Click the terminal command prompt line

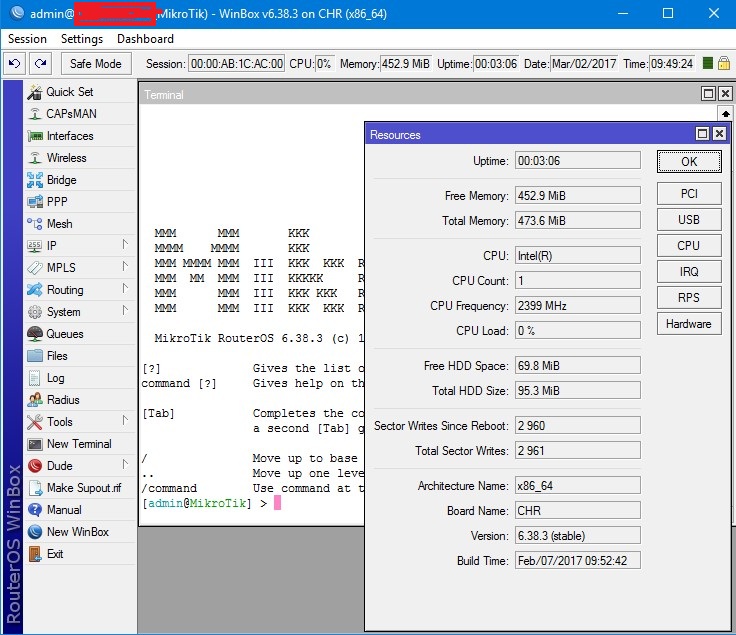(212, 503)
